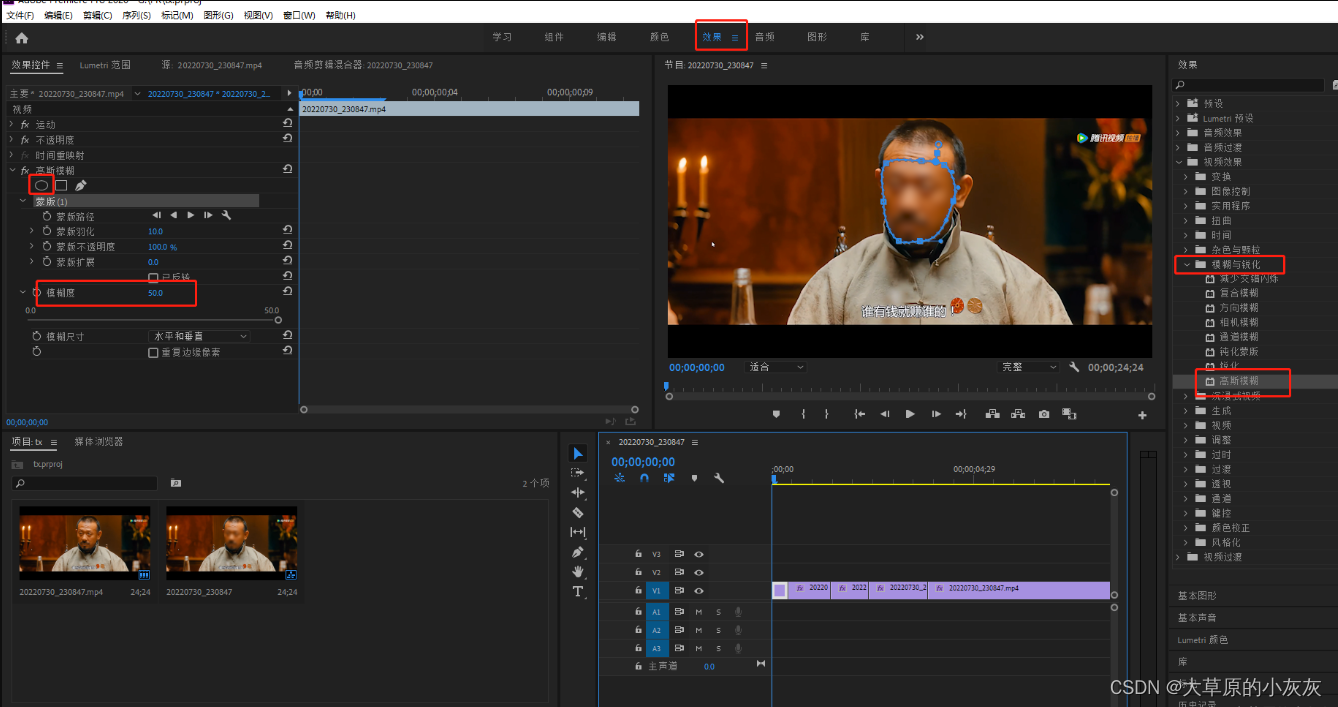
Task: Collapse the 模糊与锐化 folder
Action: click(1187, 264)
